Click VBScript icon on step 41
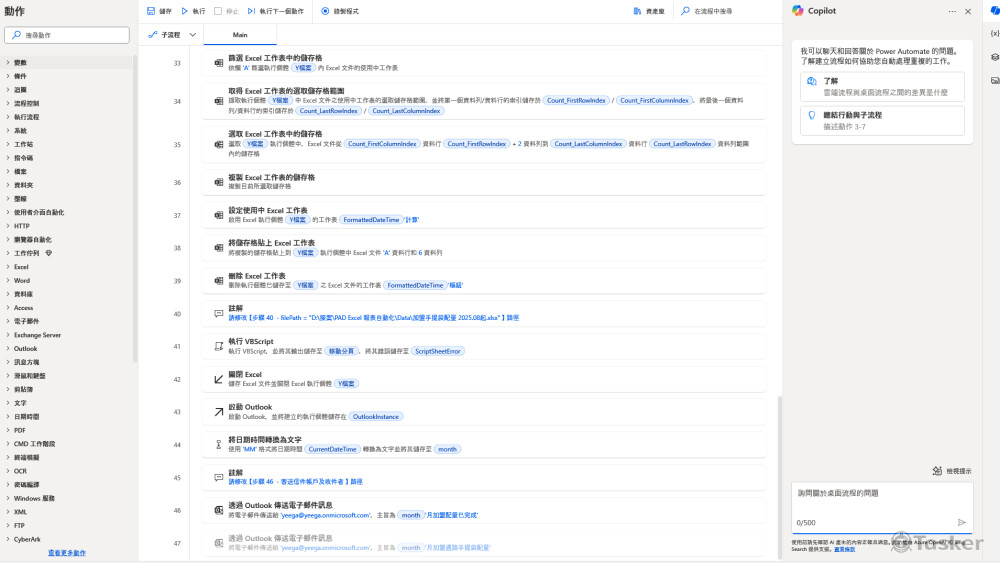 [219, 346]
